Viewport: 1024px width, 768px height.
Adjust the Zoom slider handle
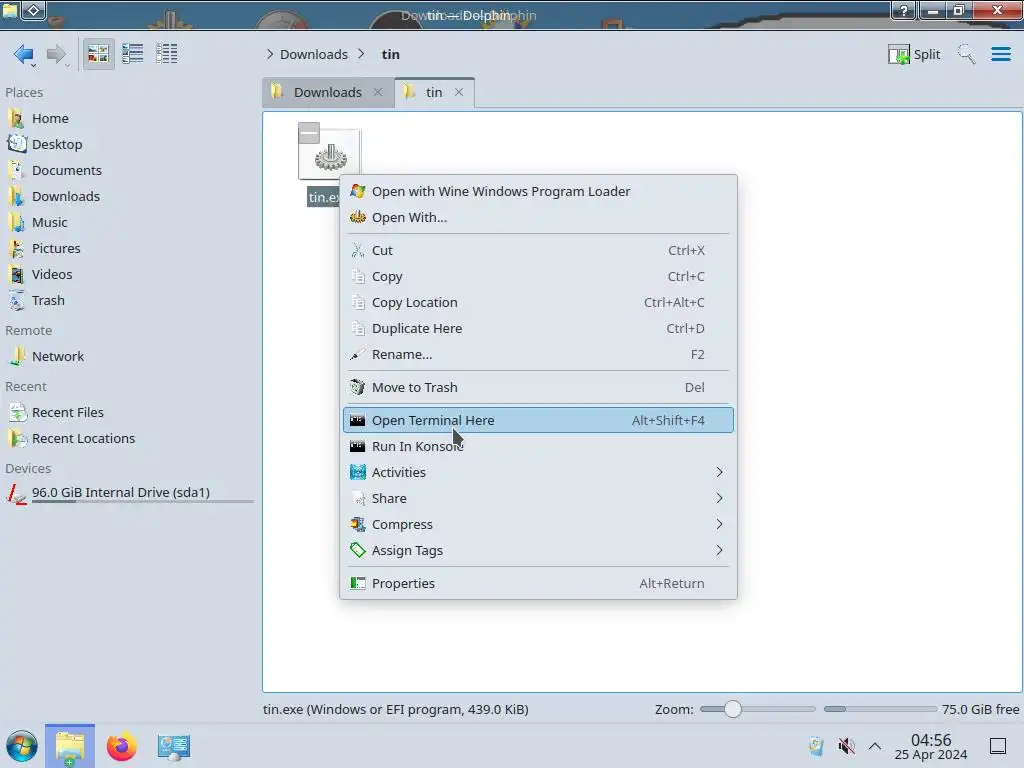coord(733,709)
